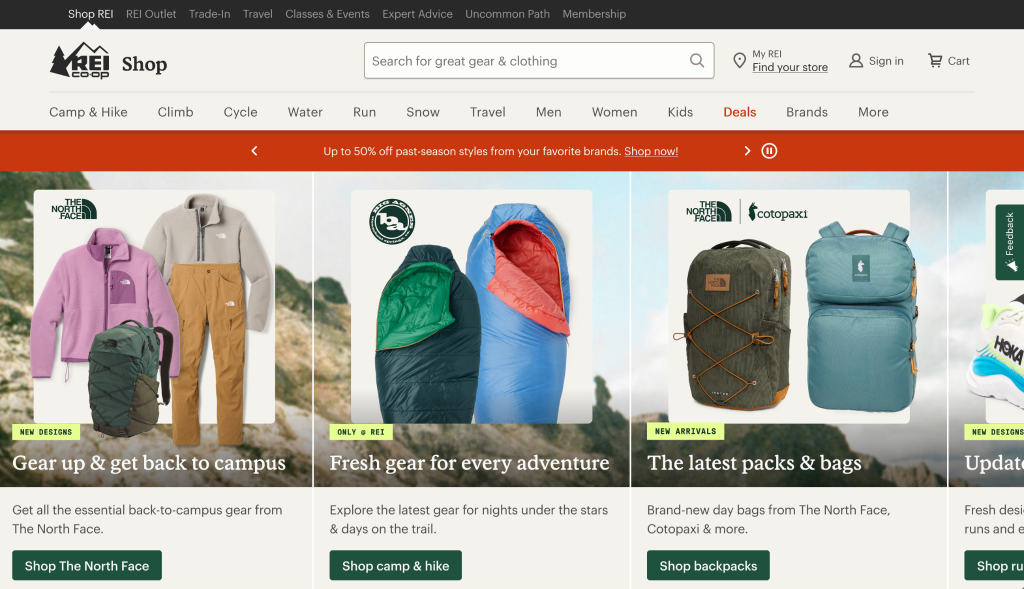Open the Kids category menu
The width and height of the screenshot is (1024, 589).
coord(680,112)
